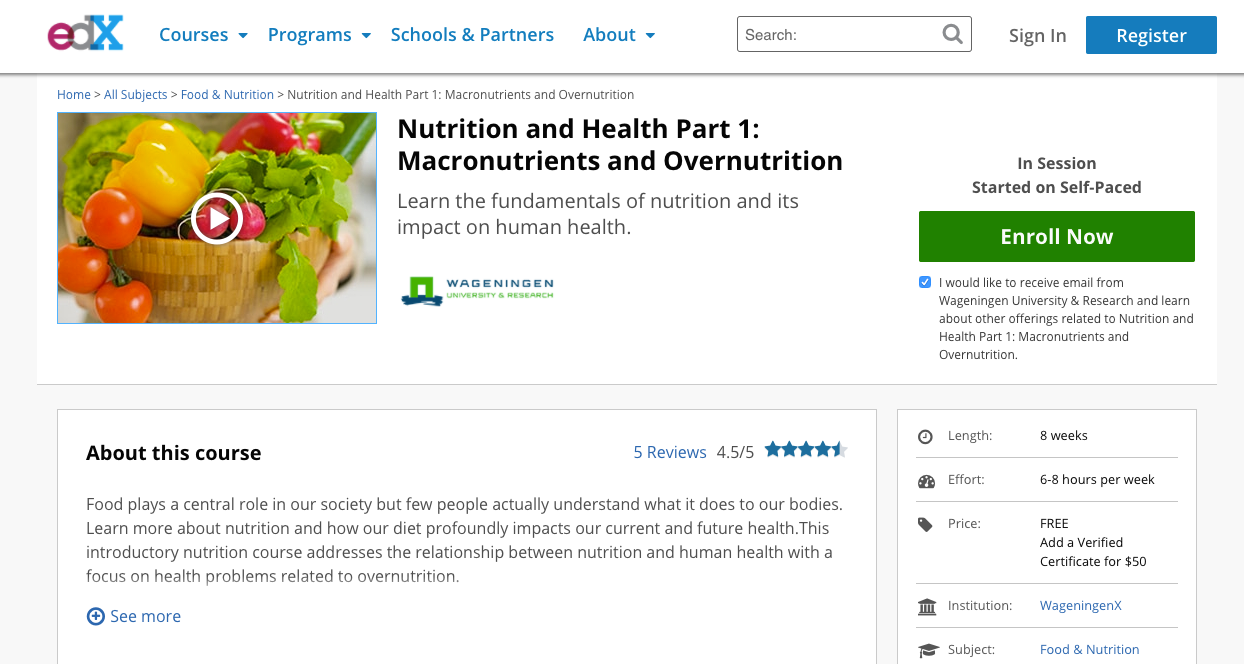Play the course intro video
This screenshot has width=1244, height=664.
tap(217, 218)
